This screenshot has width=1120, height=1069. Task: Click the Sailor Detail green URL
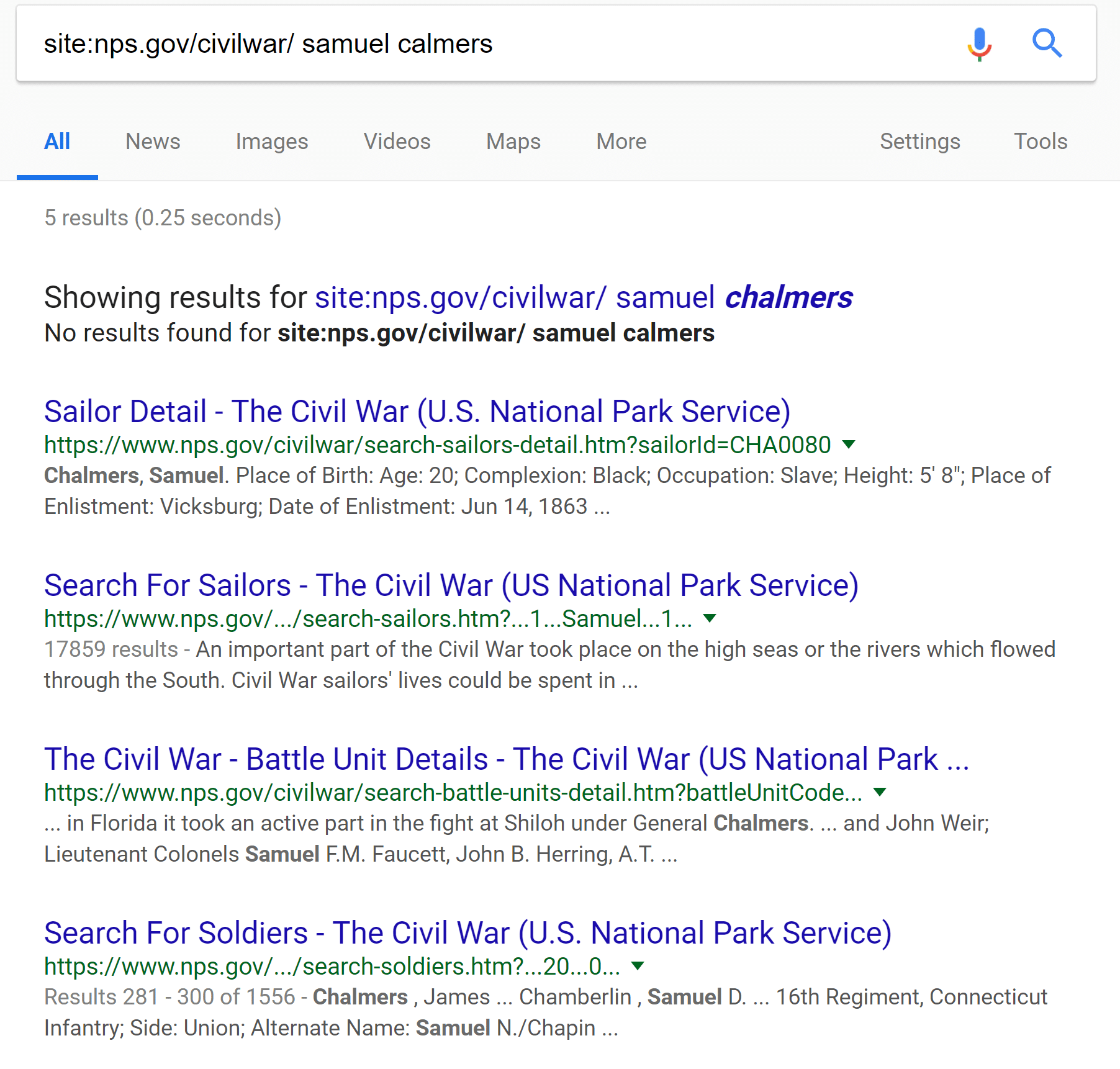pyautogui.click(x=438, y=445)
